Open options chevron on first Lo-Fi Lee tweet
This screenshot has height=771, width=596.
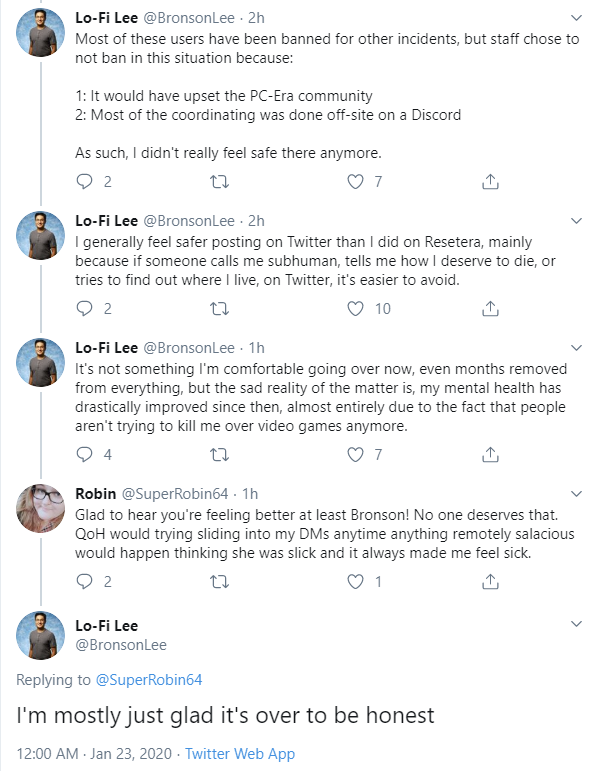coord(576,18)
